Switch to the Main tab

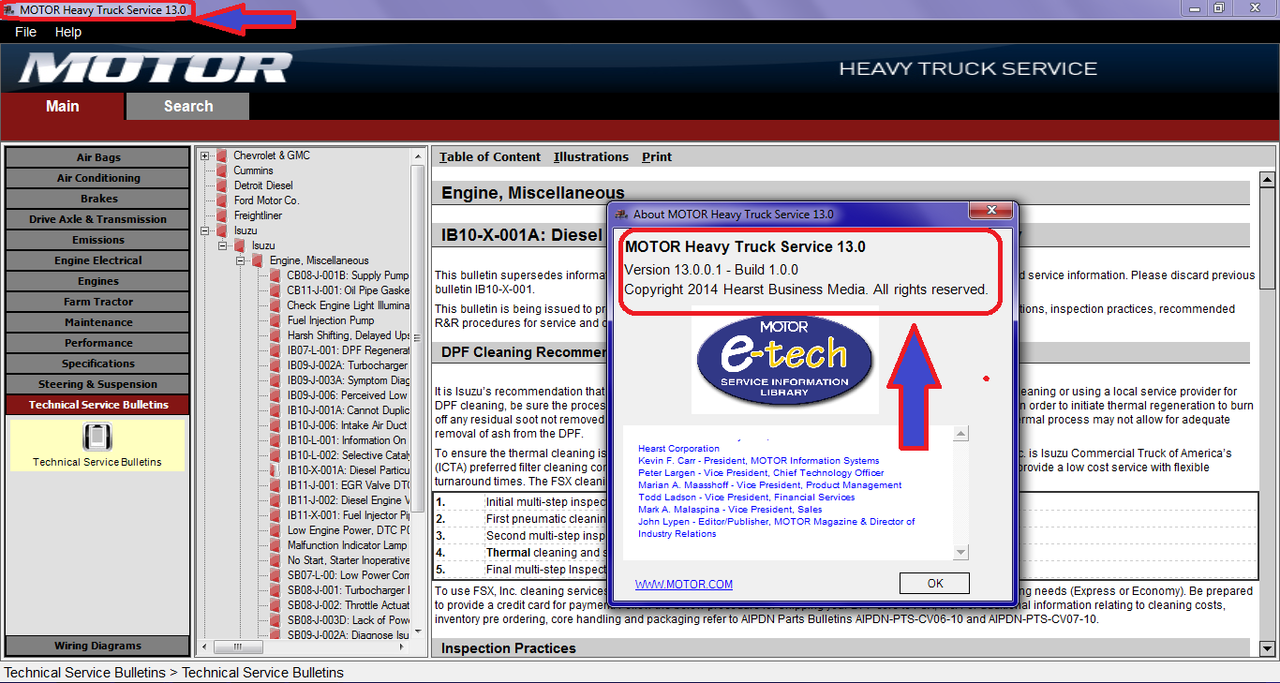(x=62, y=106)
